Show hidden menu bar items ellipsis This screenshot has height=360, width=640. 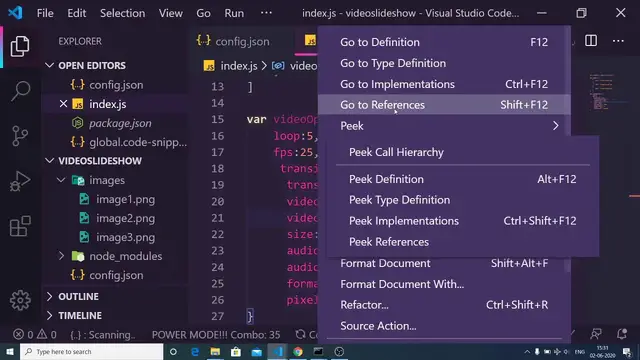pyautogui.click(x=266, y=13)
